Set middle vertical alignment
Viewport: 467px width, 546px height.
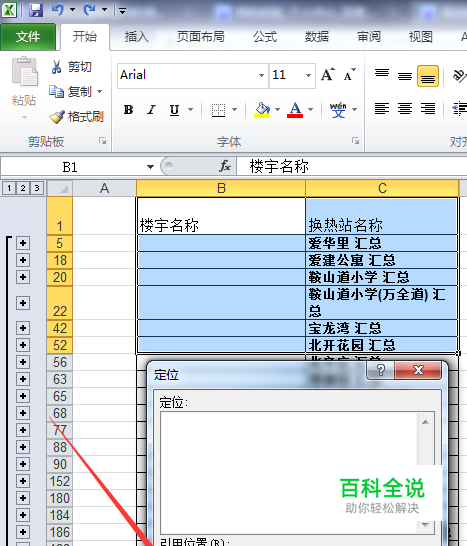(405, 76)
